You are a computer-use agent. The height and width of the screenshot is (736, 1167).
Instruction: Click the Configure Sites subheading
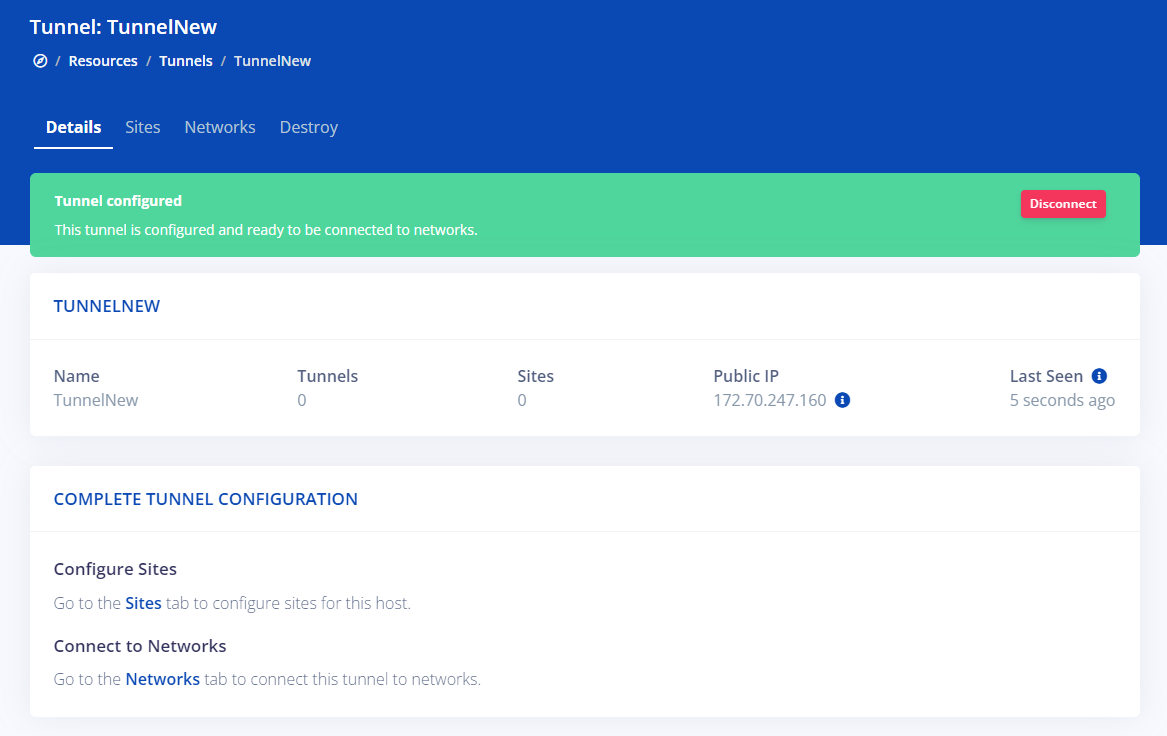pos(115,569)
